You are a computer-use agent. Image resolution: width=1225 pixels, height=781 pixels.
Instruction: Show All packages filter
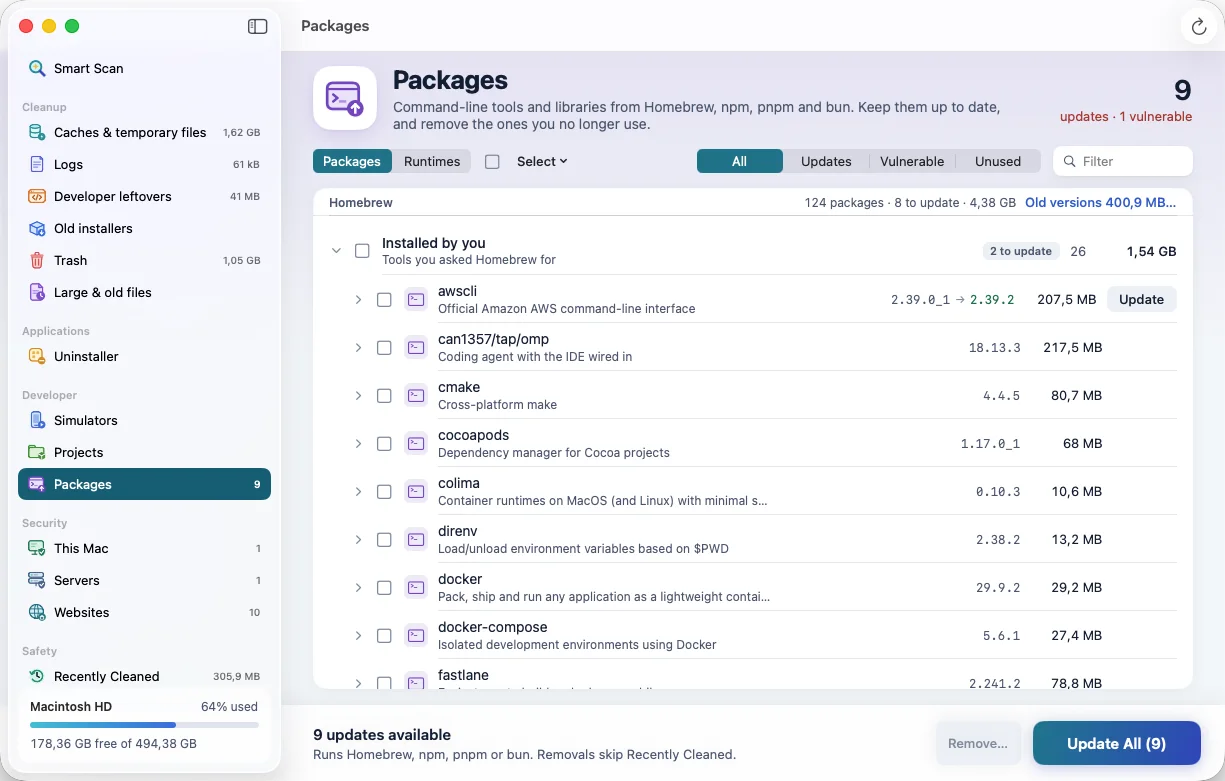pos(739,161)
